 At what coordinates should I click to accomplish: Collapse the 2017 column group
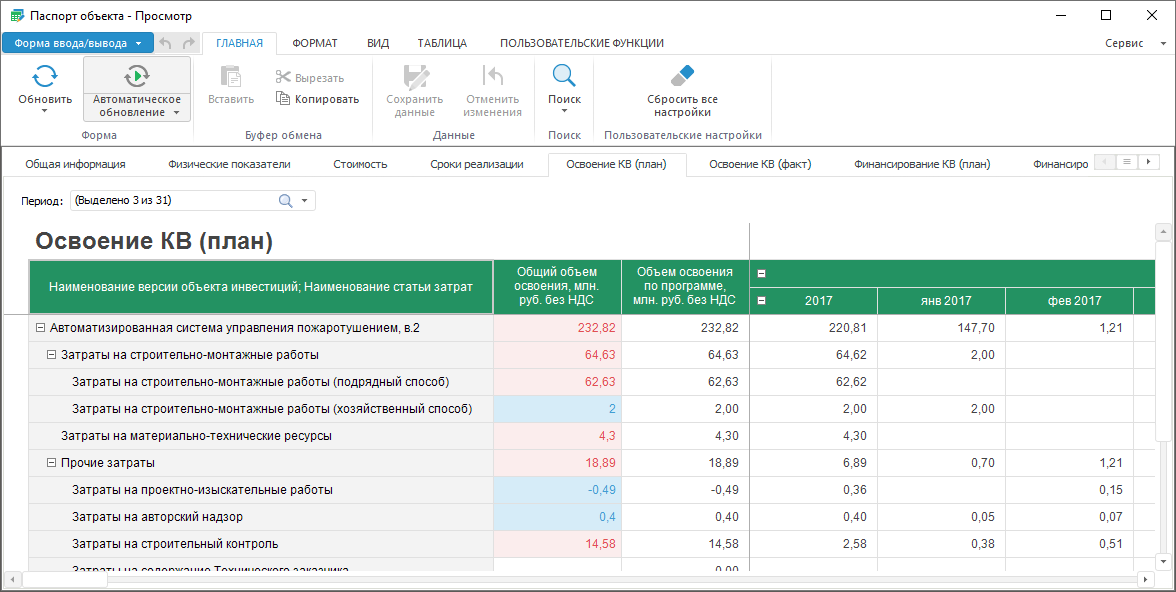click(x=762, y=301)
